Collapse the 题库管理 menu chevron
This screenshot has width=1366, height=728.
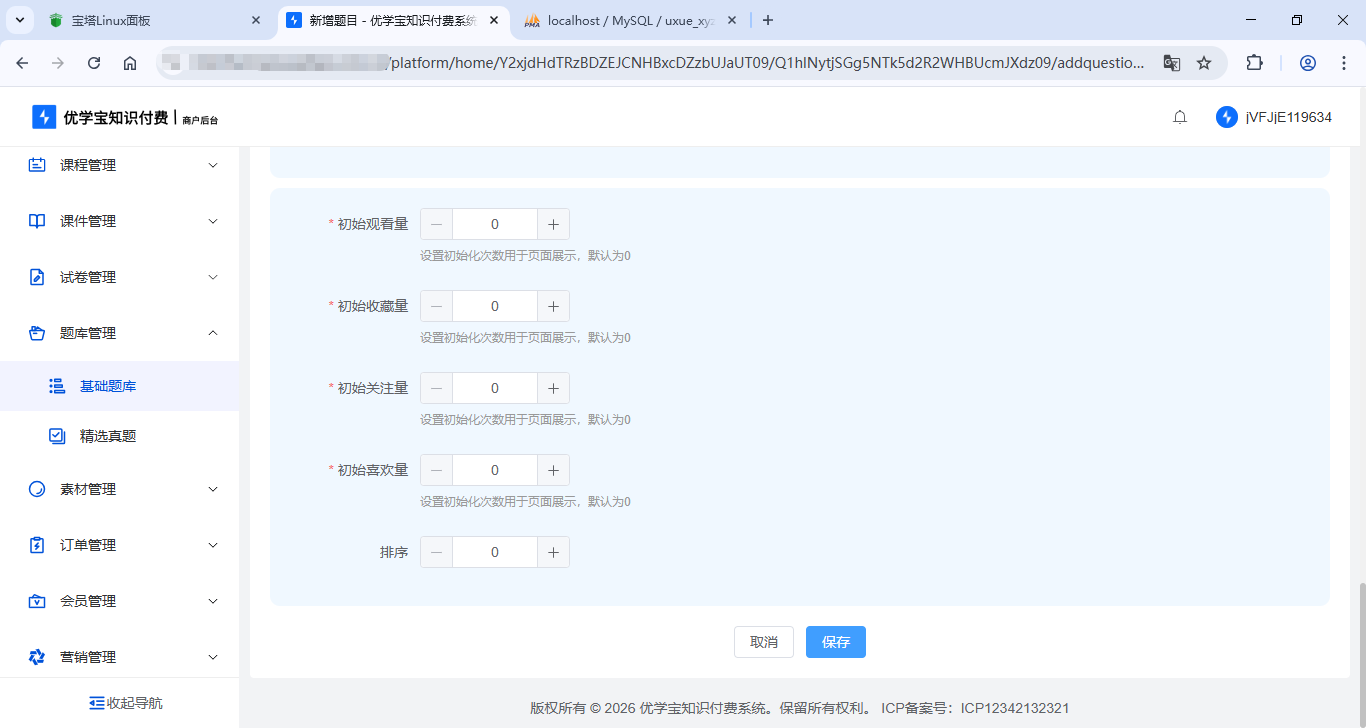coord(212,333)
